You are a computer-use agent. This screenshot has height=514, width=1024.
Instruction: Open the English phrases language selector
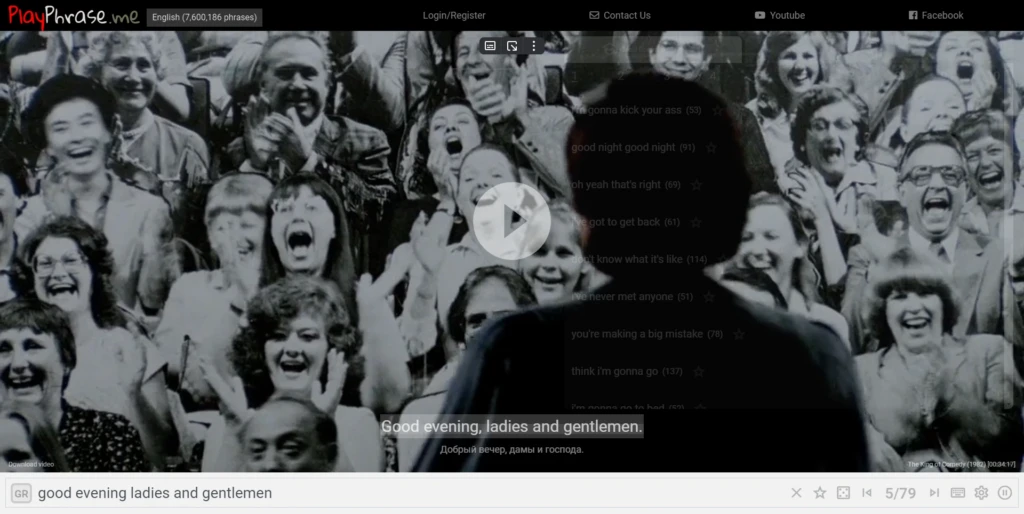coord(204,17)
